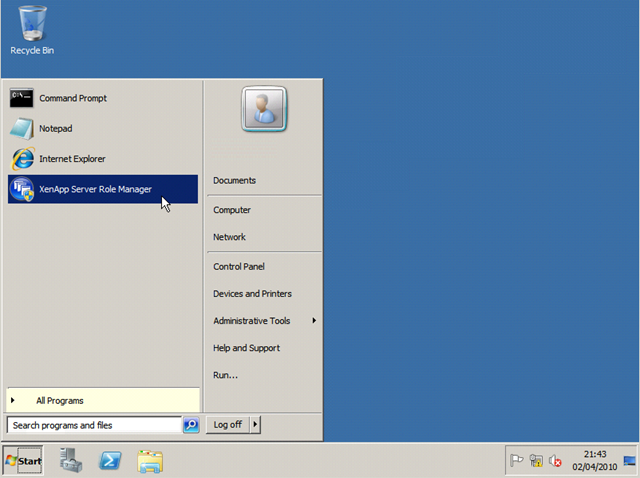Click the network status tray icon

tap(536, 460)
